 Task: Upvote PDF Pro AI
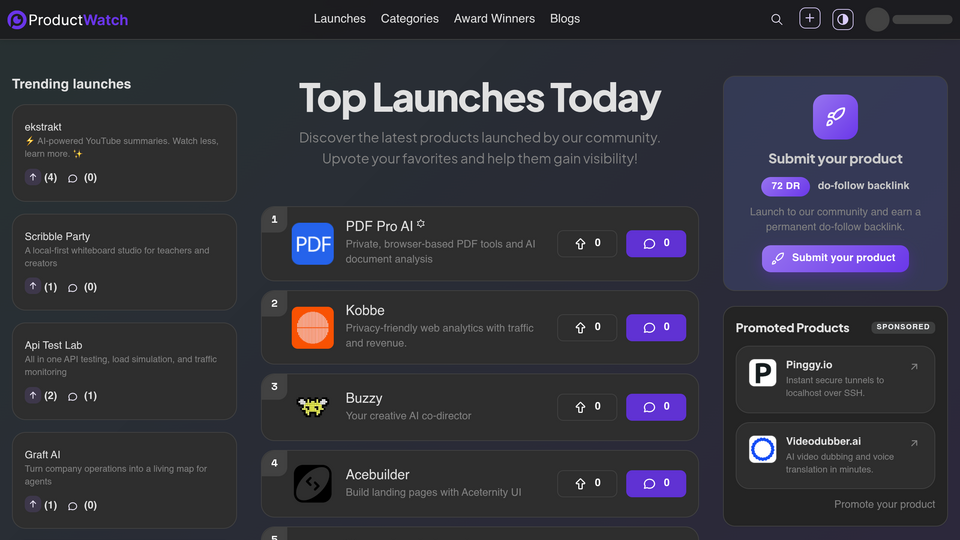587,244
